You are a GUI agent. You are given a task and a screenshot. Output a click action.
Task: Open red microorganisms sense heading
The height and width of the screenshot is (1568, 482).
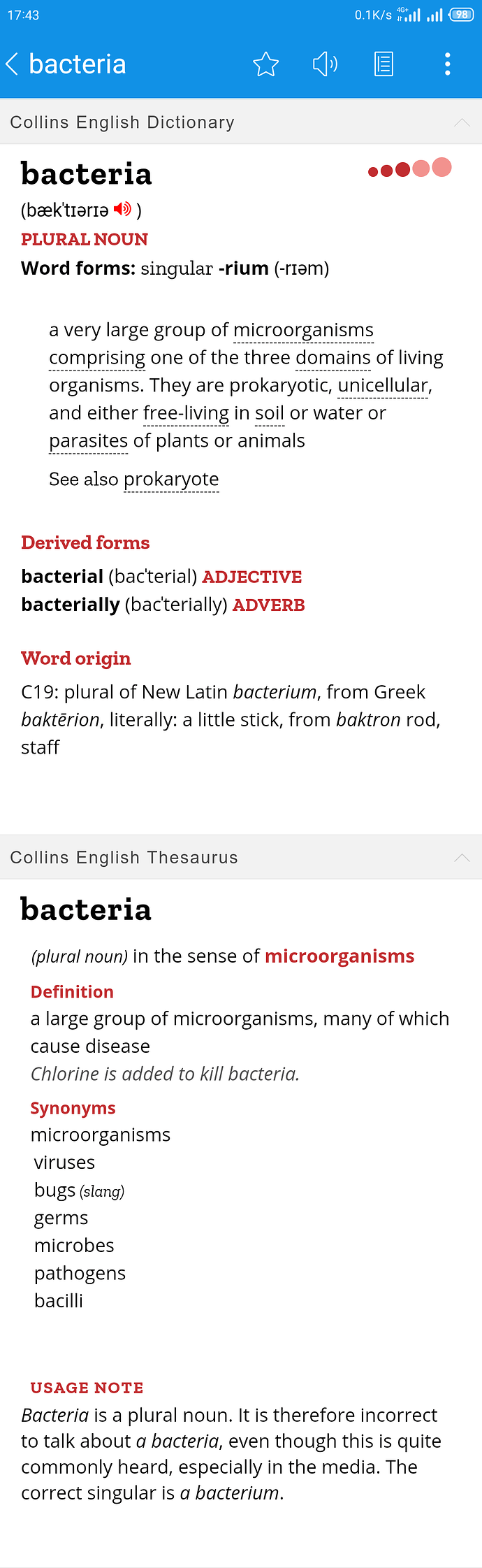point(339,956)
